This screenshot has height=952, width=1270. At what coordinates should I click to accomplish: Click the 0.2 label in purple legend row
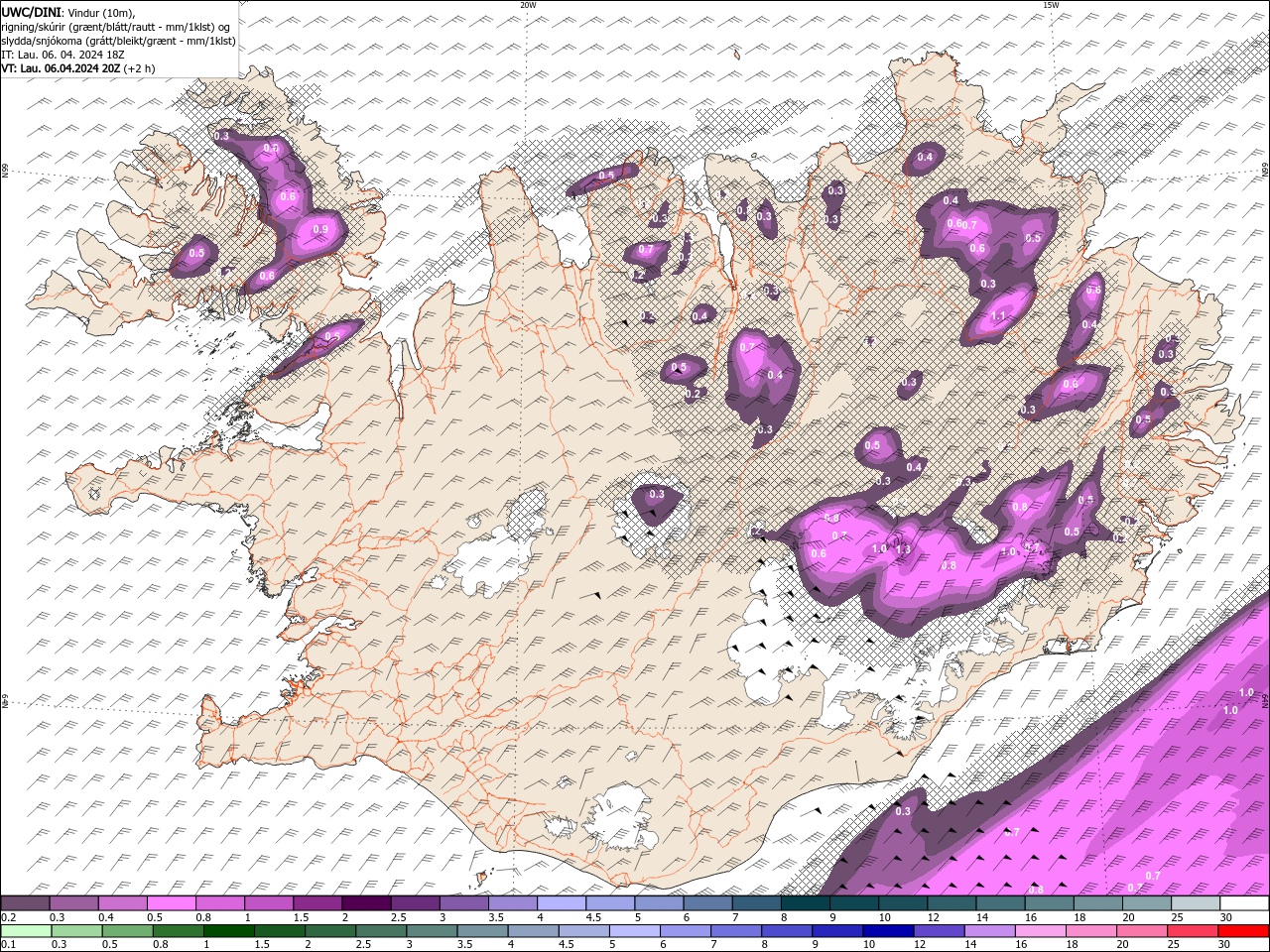click(x=7, y=917)
